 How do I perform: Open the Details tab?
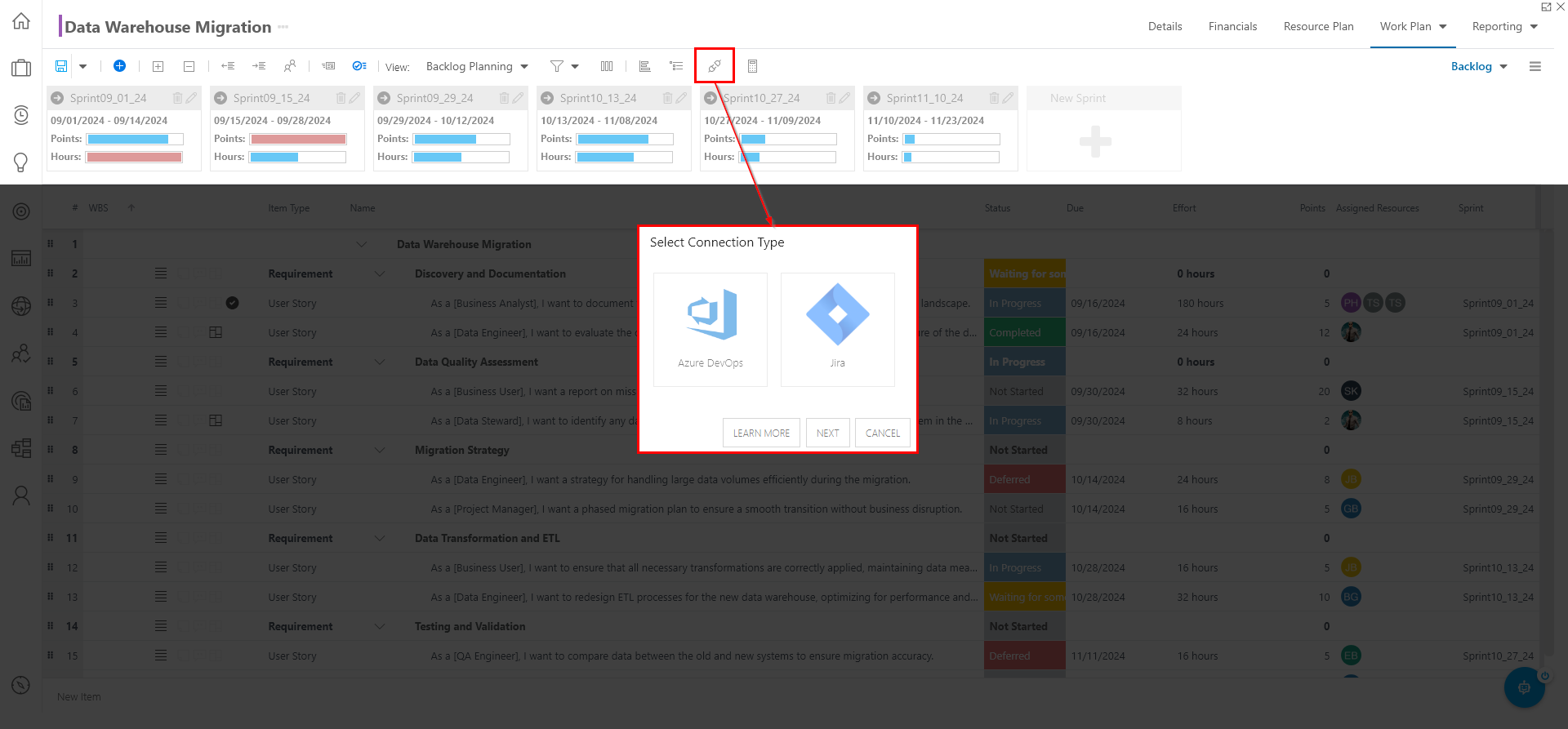pyautogui.click(x=1165, y=27)
